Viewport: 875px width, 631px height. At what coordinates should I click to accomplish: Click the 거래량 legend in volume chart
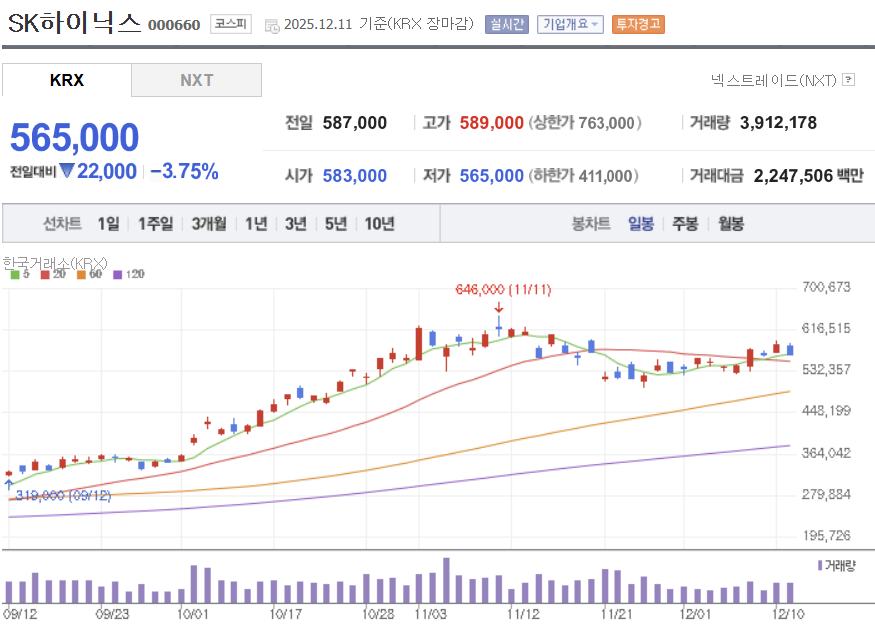(836, 566)
